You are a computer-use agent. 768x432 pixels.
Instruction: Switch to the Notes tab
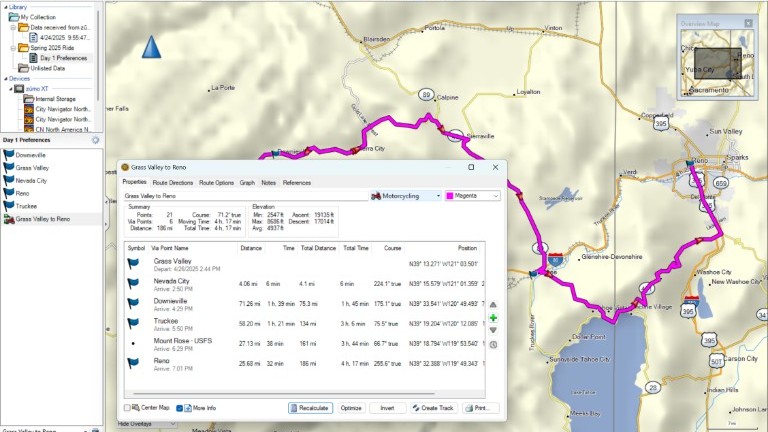tap(268, 183)
